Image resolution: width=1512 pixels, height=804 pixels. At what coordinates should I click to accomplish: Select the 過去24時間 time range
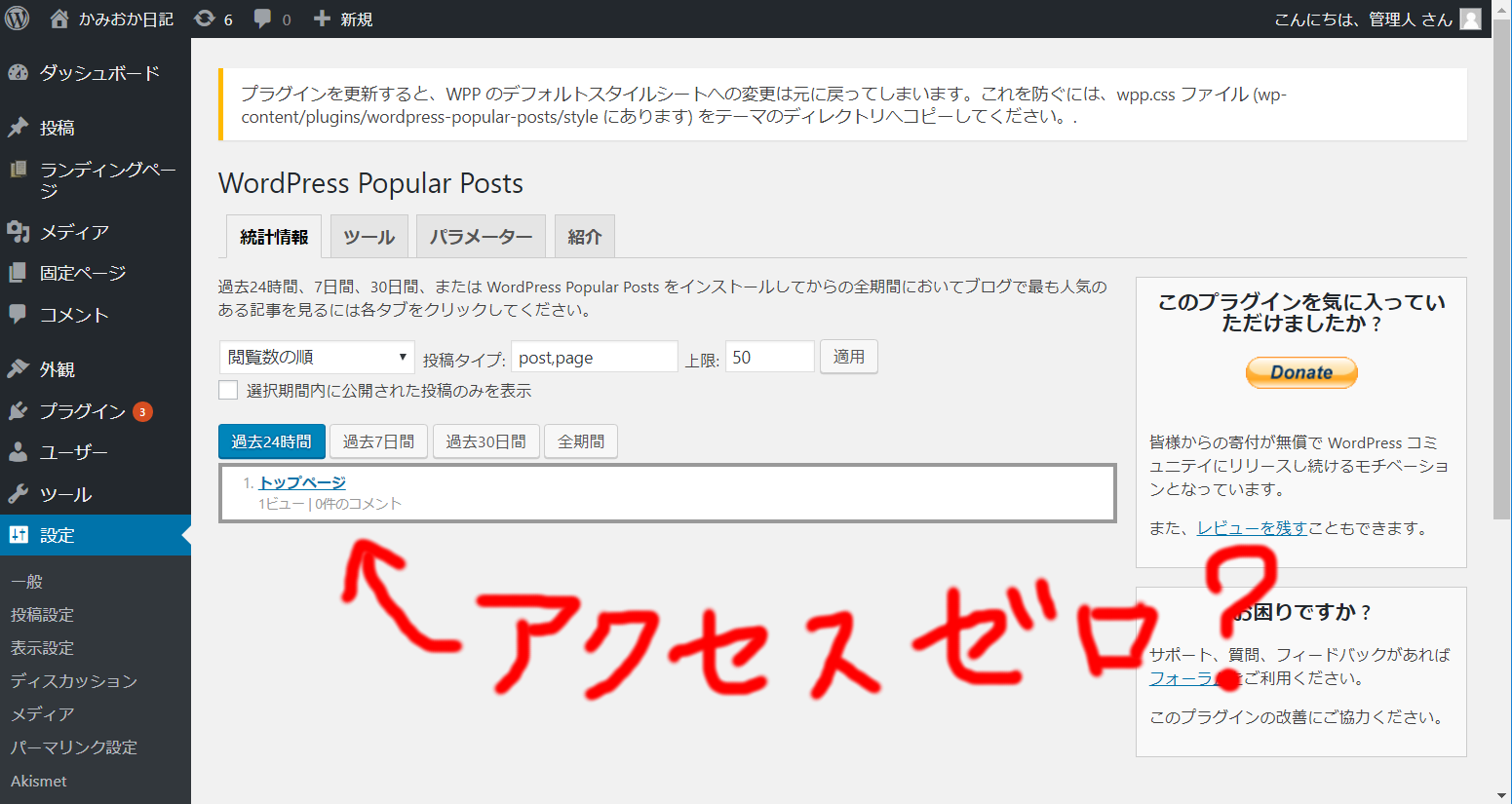[272, 441]
